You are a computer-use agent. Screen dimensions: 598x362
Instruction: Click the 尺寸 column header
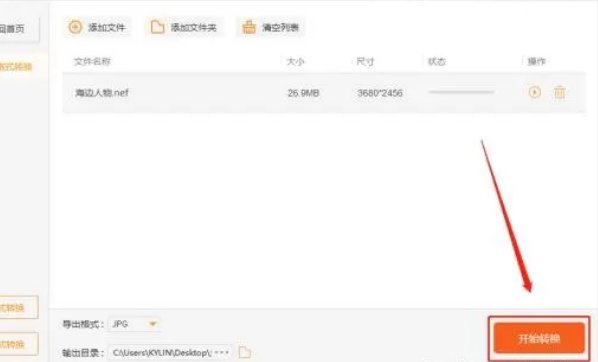coord(365,61)
